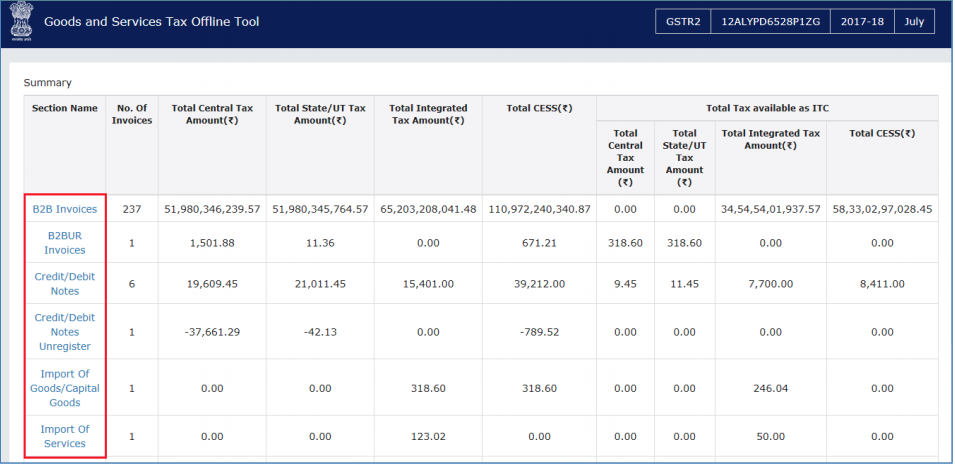
Task: Click Total Tax available as ITC header
Action: [767, 108]
